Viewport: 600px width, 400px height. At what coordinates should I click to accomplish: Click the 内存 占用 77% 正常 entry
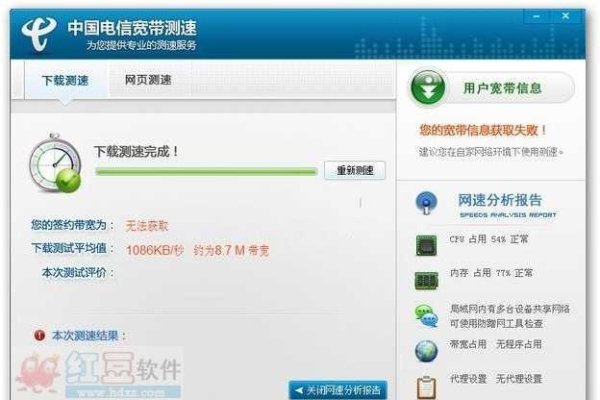(491, 273)
